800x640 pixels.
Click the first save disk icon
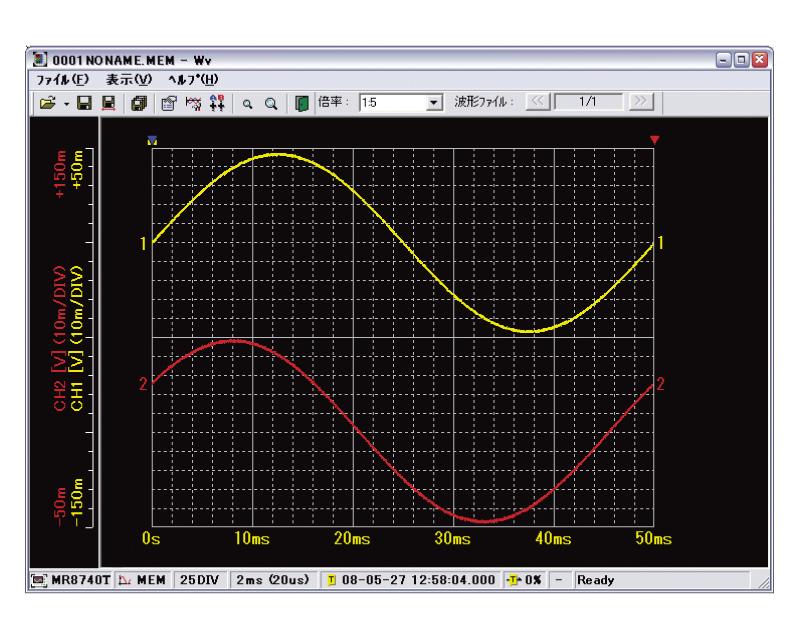click(x=83, y=102)
